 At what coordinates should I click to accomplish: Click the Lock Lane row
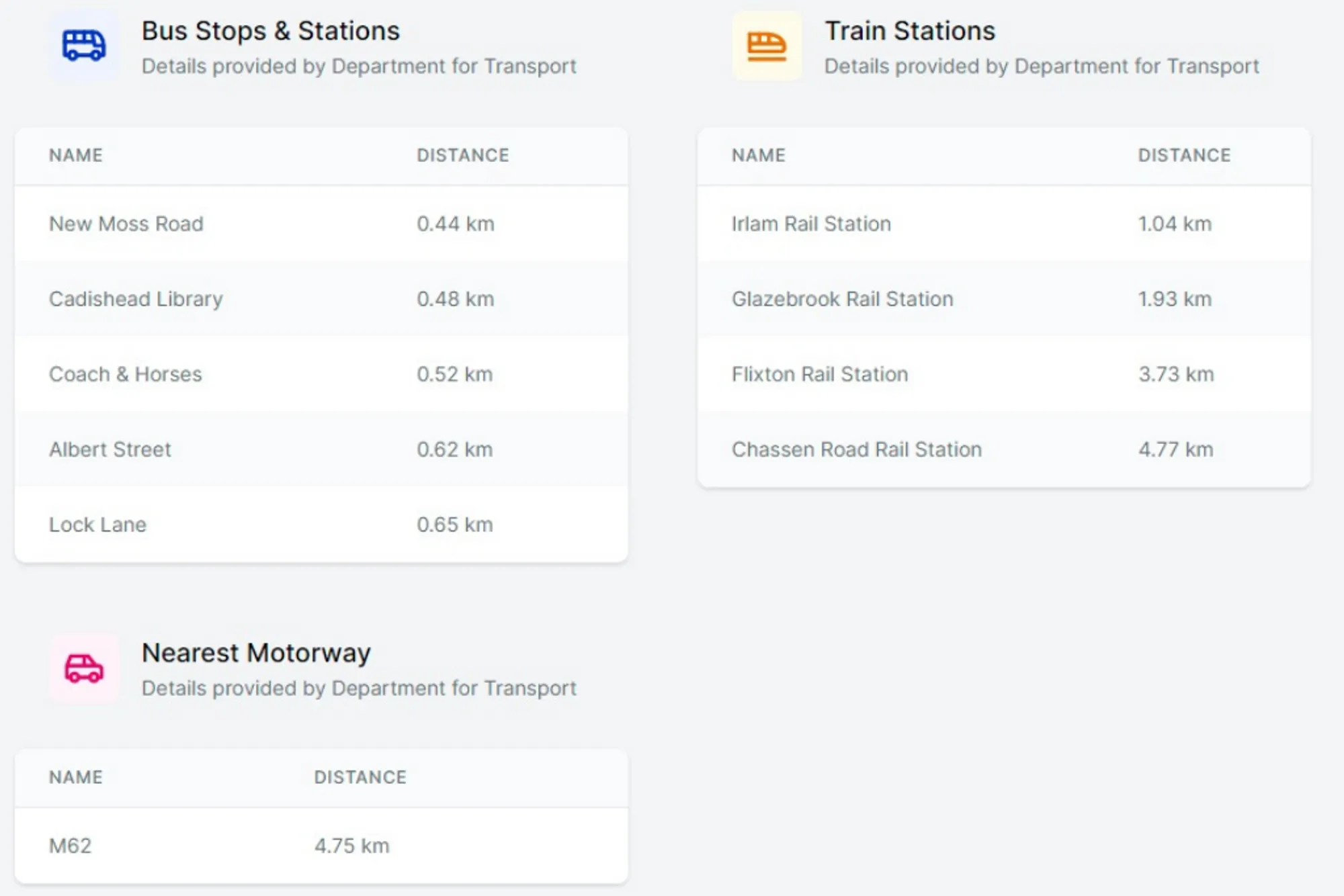97,525
